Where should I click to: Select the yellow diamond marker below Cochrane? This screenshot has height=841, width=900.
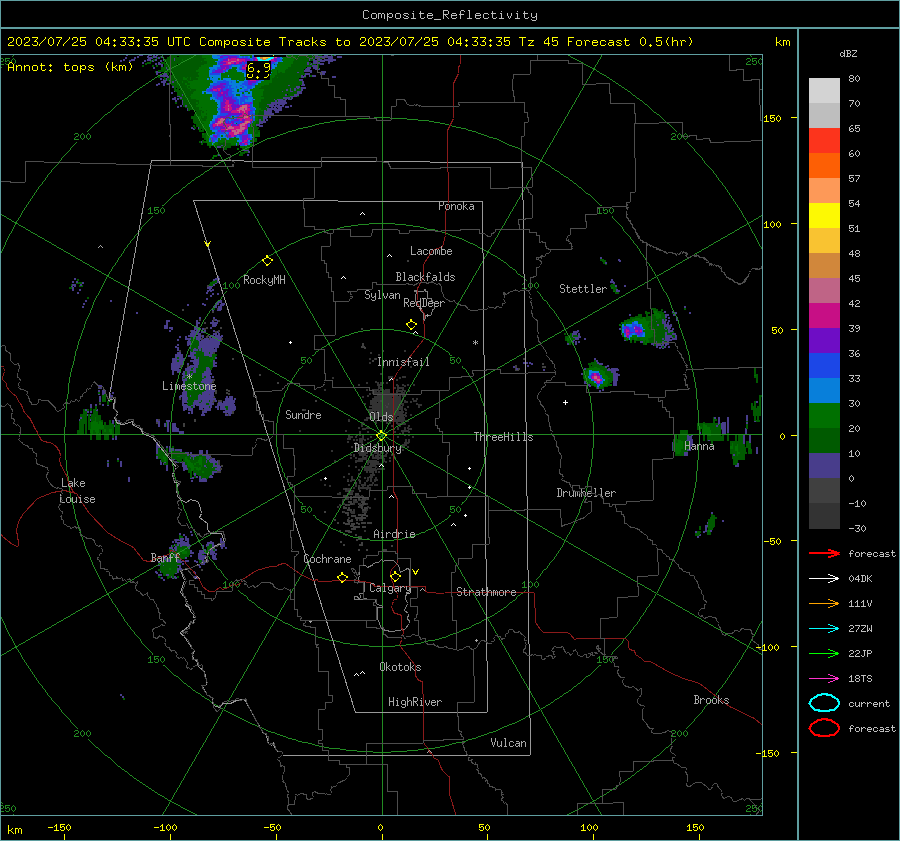(x=342, y=578)
